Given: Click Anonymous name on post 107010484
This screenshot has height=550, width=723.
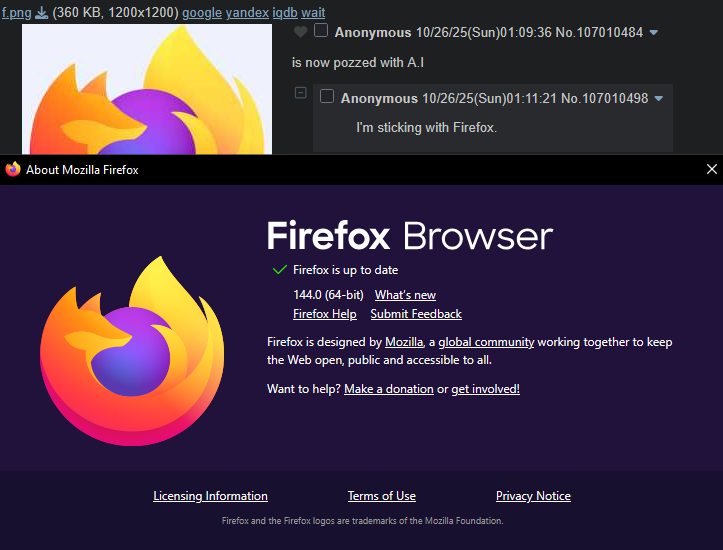Looking at the screenshot, I should click(x=373, y=32).
